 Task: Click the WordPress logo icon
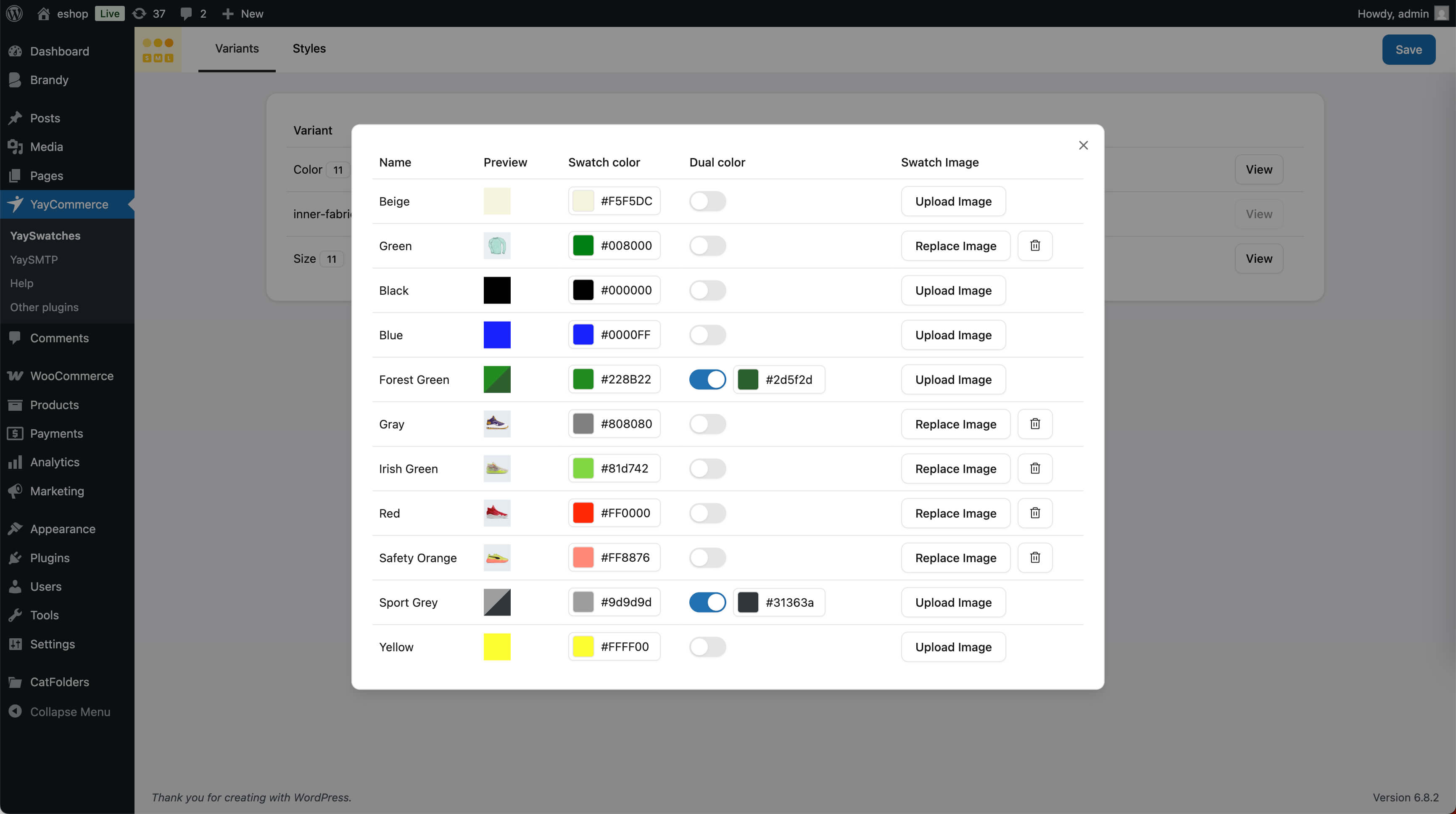tap(15, 13)
